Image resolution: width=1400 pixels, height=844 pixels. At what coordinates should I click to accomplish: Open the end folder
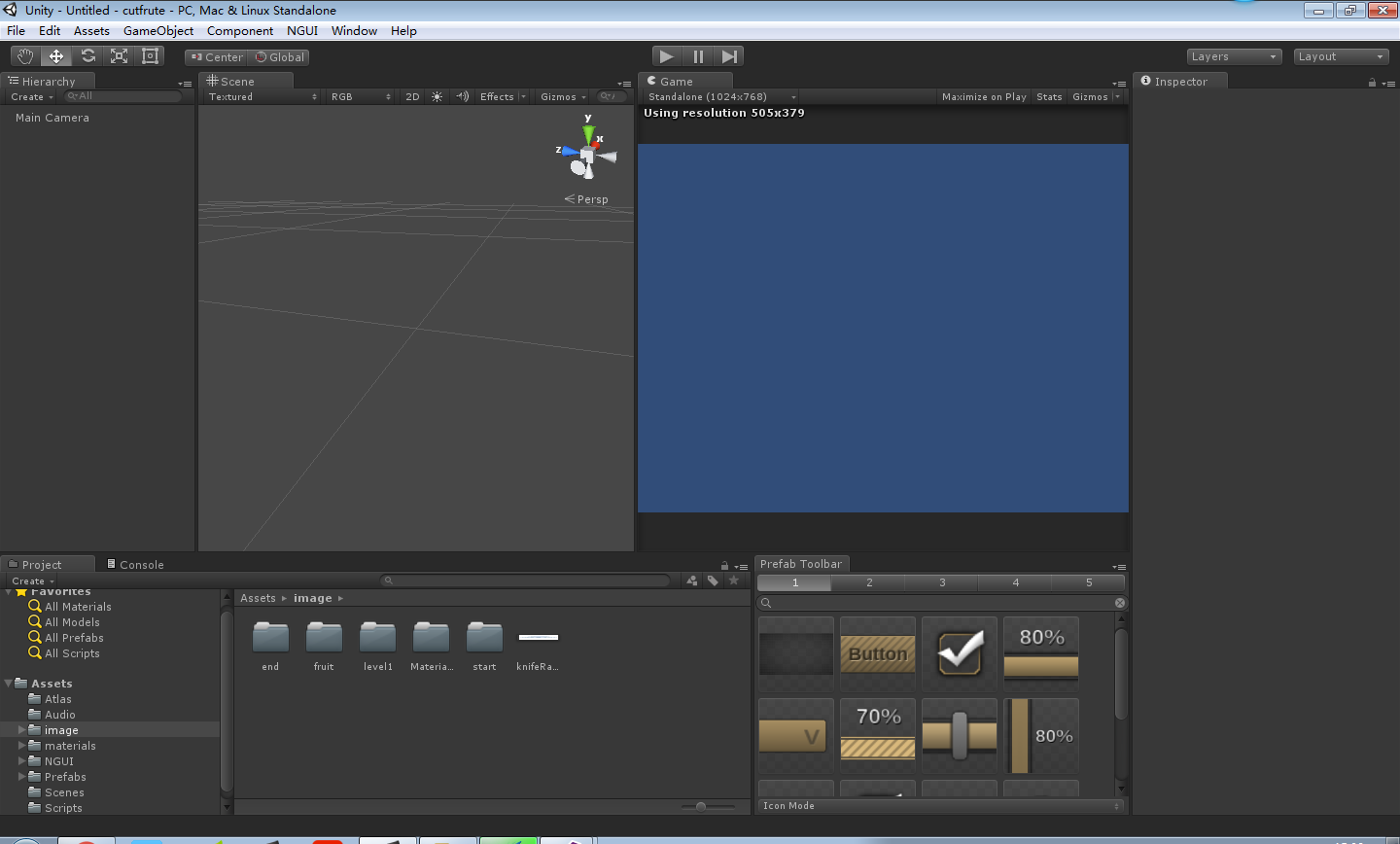(270, 647)
